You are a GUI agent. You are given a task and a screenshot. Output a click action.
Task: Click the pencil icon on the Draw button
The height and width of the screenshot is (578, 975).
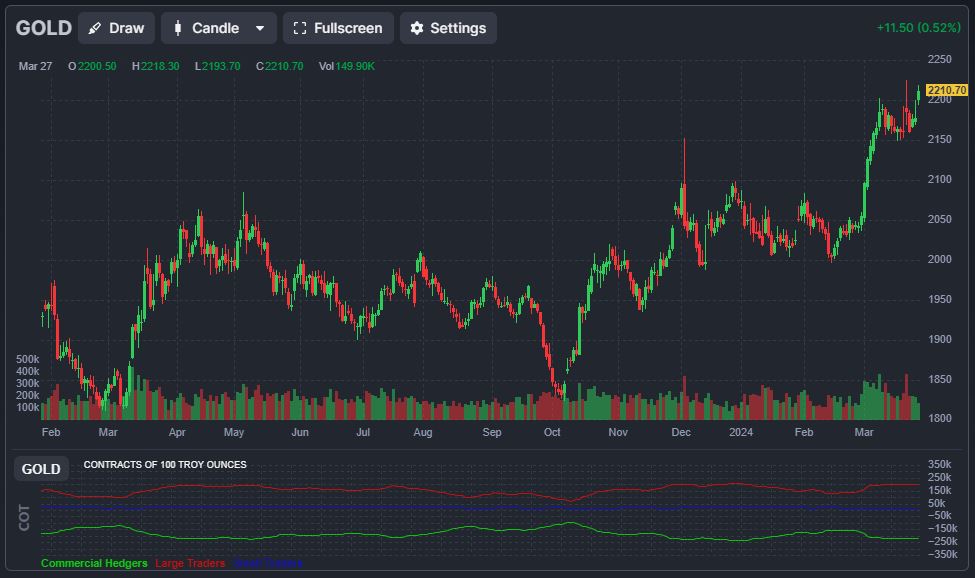[x=95, y=28]
